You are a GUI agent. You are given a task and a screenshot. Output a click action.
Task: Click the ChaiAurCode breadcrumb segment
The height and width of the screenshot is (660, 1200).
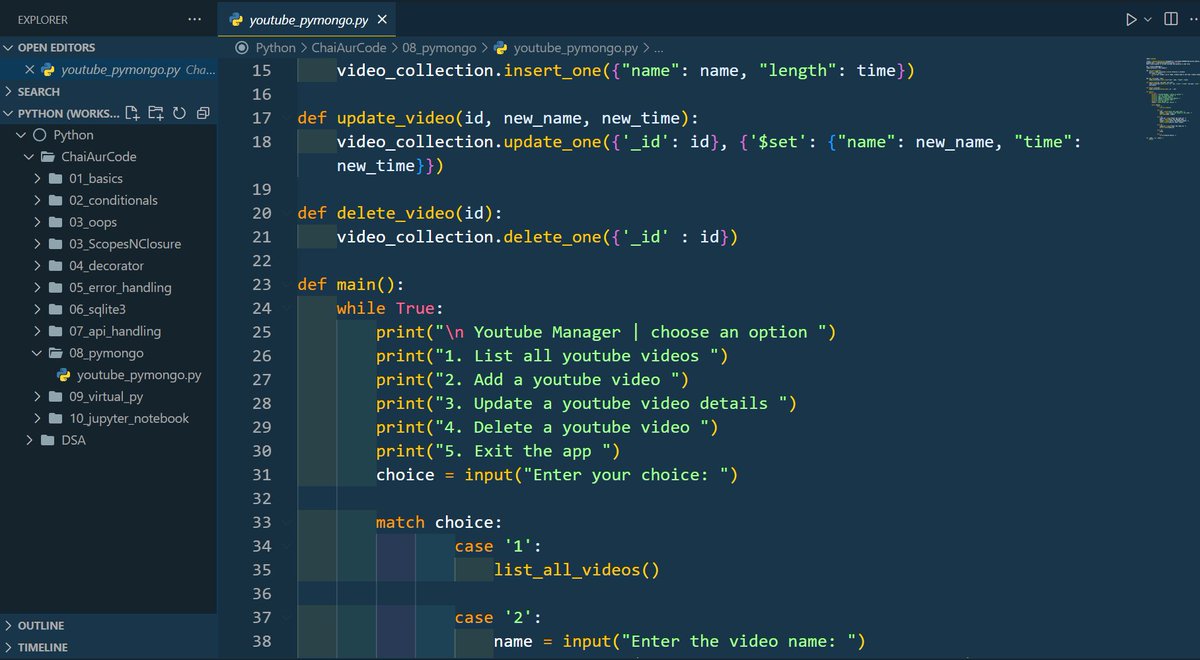tap(348, 48)
